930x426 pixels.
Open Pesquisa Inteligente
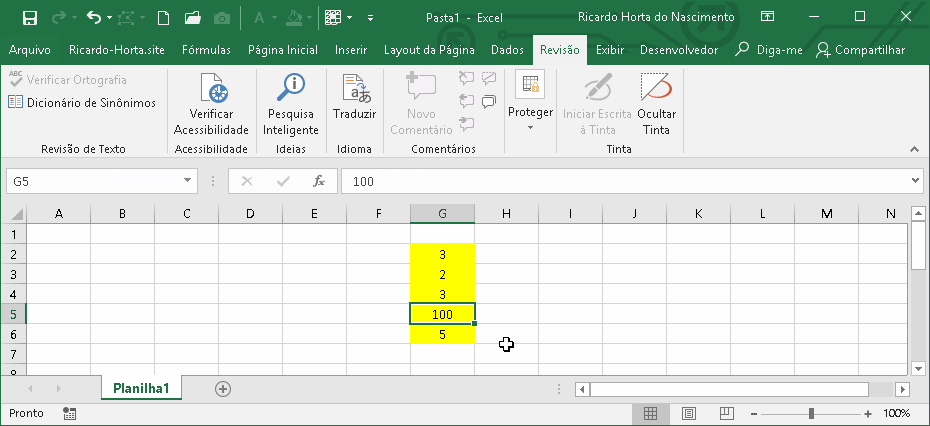click(291, 104)
